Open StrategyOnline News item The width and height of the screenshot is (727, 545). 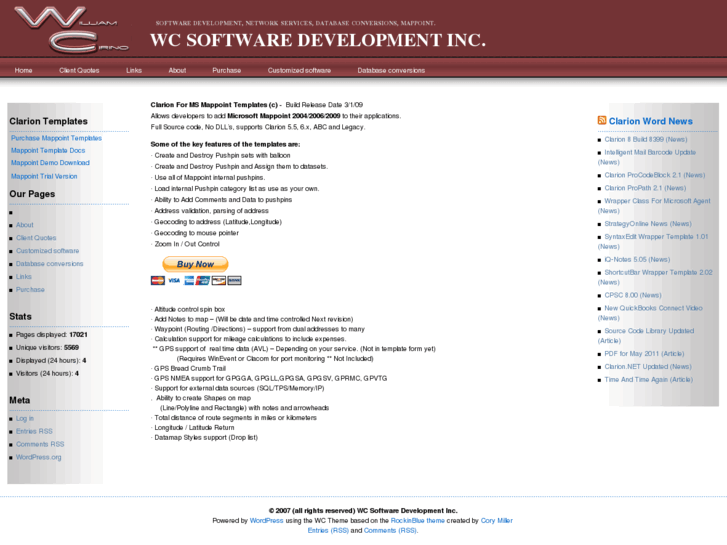pyautogui.click(x=648, y=224)
